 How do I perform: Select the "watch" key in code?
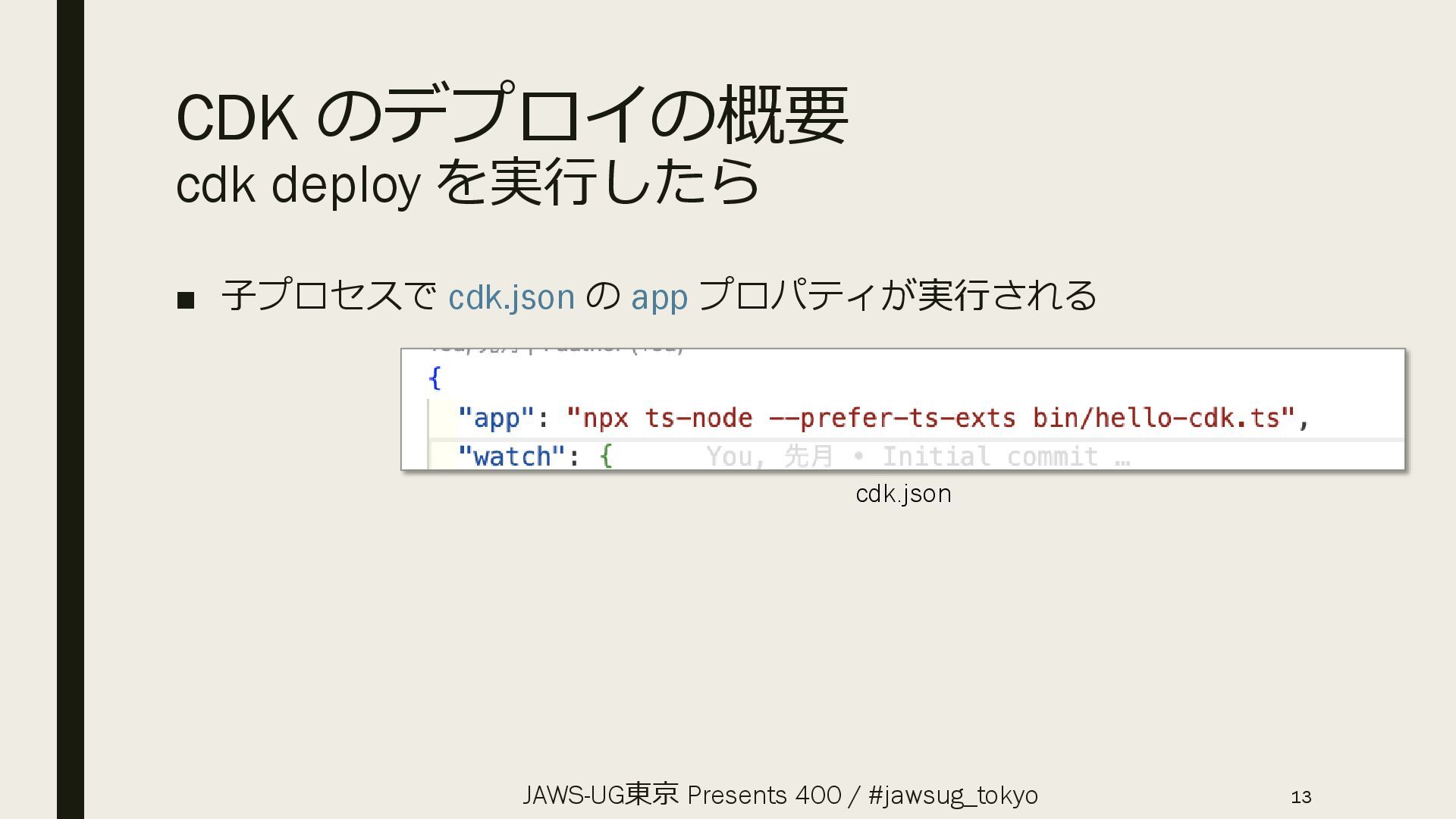click(x=512, y=457)
